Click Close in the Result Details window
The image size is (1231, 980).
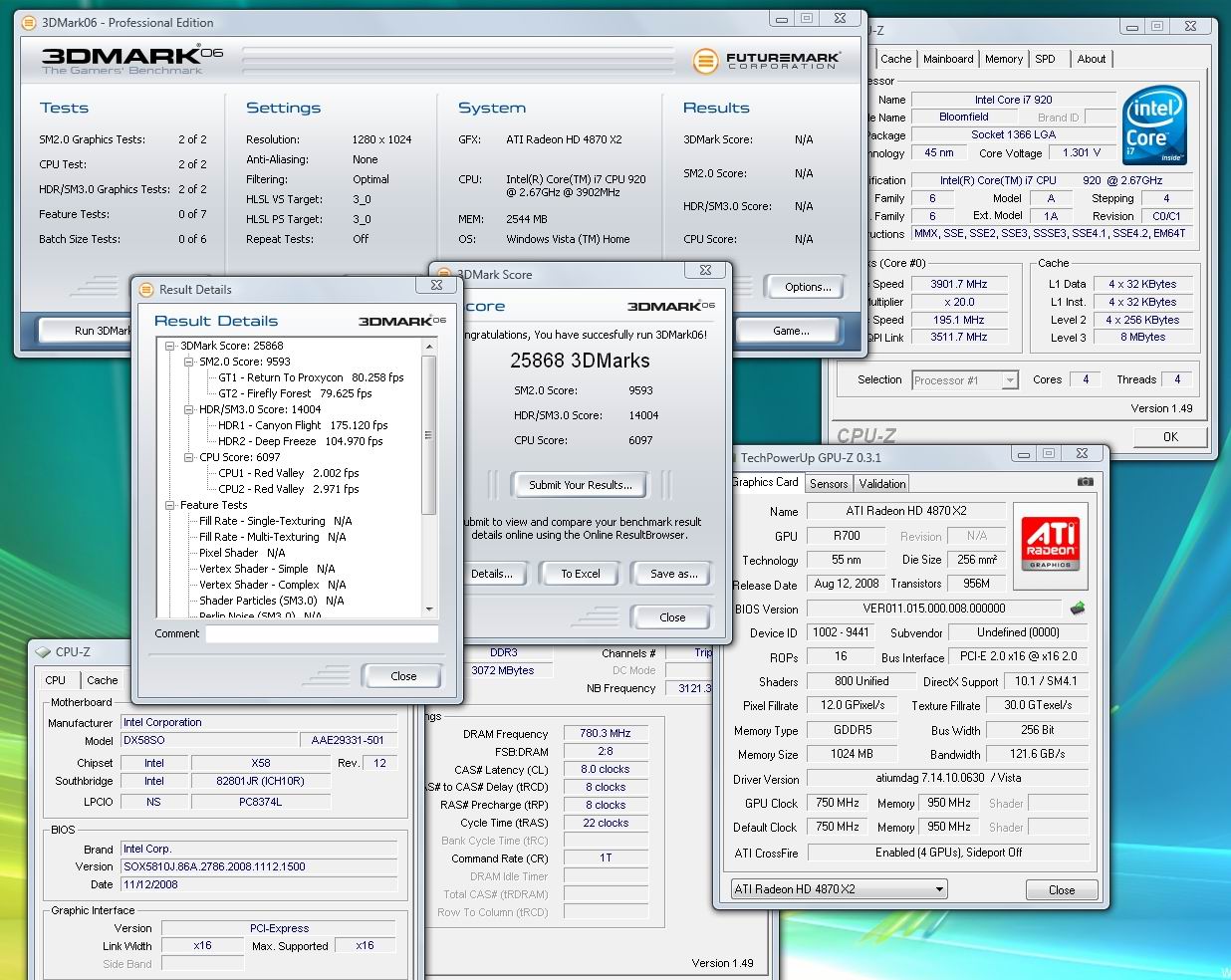click(403, 676)
